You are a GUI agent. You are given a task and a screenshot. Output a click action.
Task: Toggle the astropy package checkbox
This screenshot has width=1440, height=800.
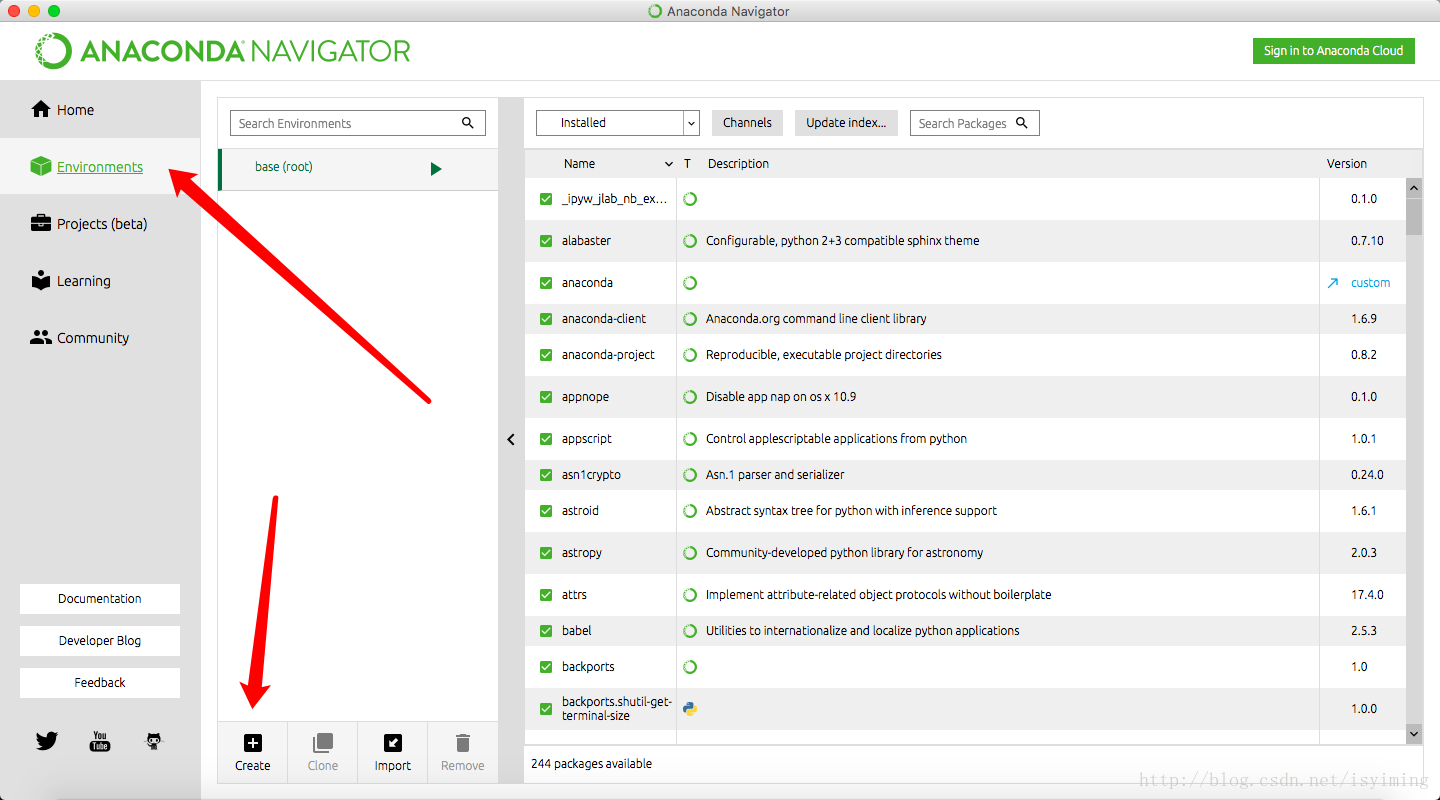546,553
